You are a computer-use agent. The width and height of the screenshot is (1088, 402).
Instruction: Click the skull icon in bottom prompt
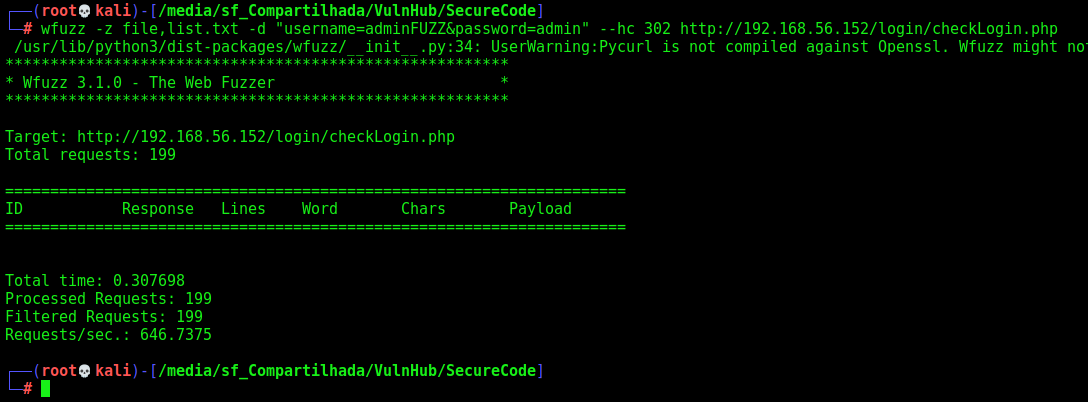[x=85, y=371]
